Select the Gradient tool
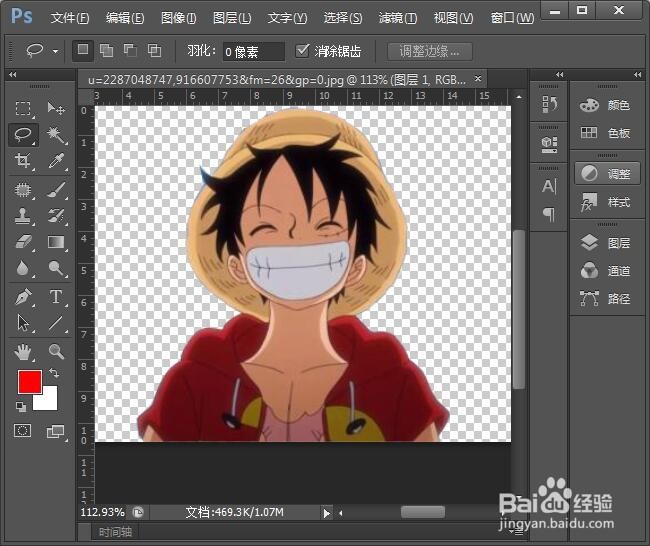 56,242
